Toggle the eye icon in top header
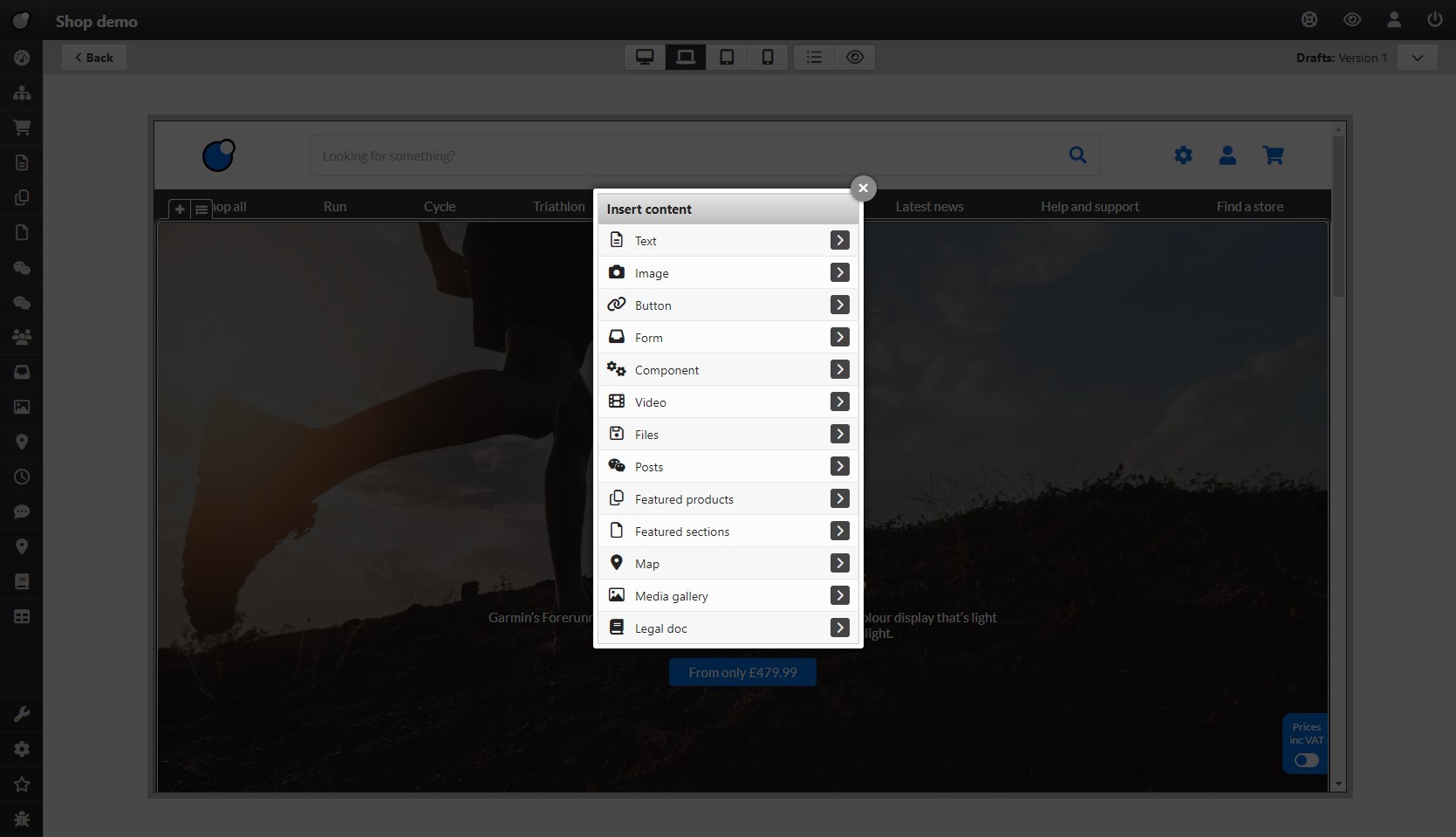The height and width of the screenshot is (837, 1456). tap(1352, 19)
